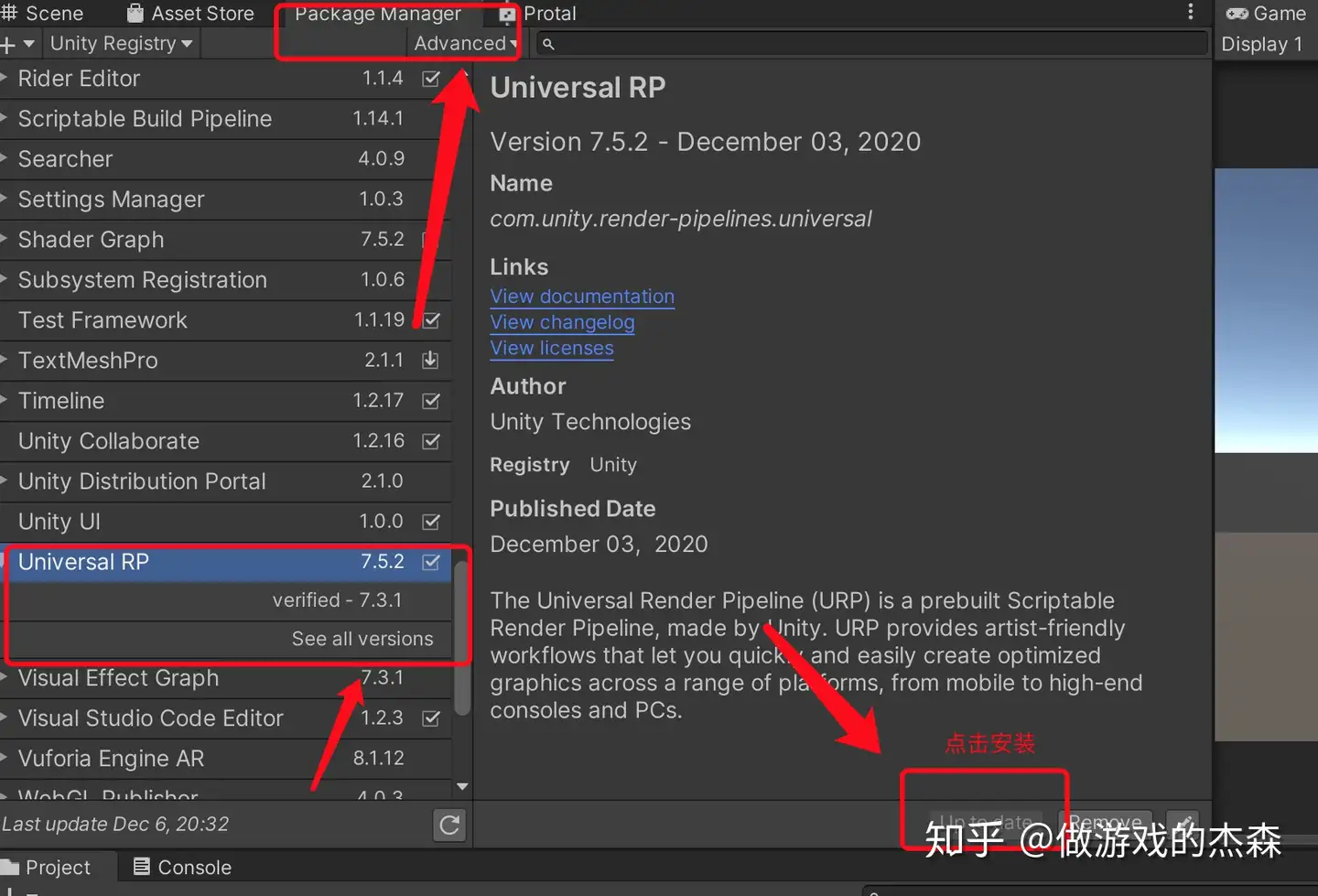Click the package list scrollbar

462,636
